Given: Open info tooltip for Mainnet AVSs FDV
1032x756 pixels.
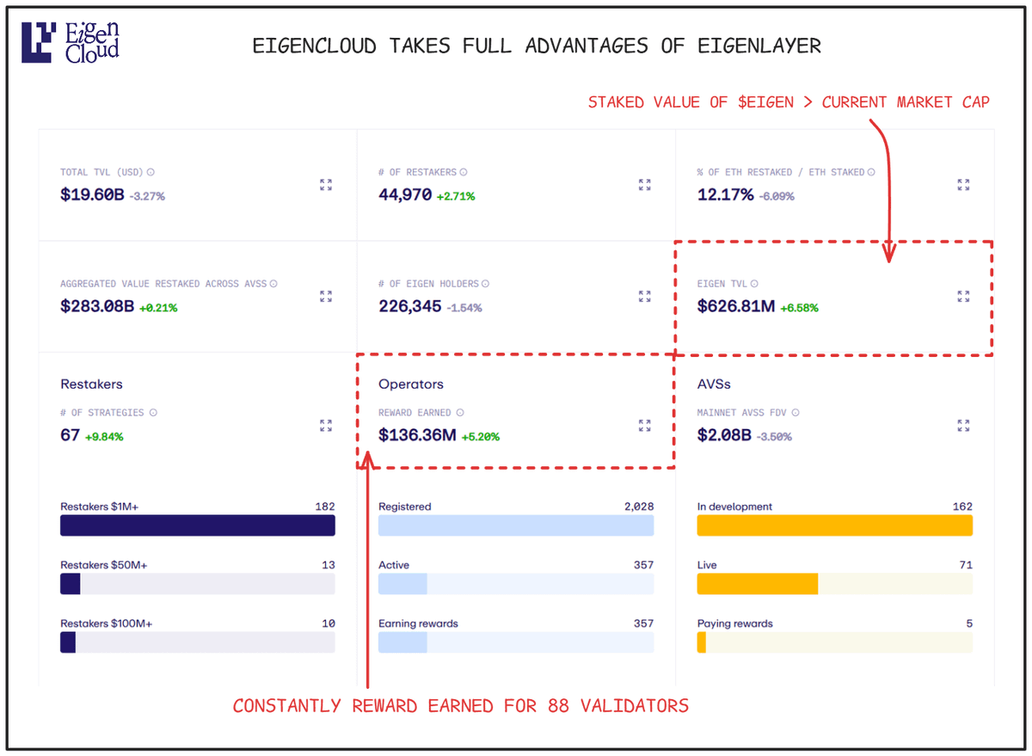Looking at the screenshot, I should [x=796, y=413].
